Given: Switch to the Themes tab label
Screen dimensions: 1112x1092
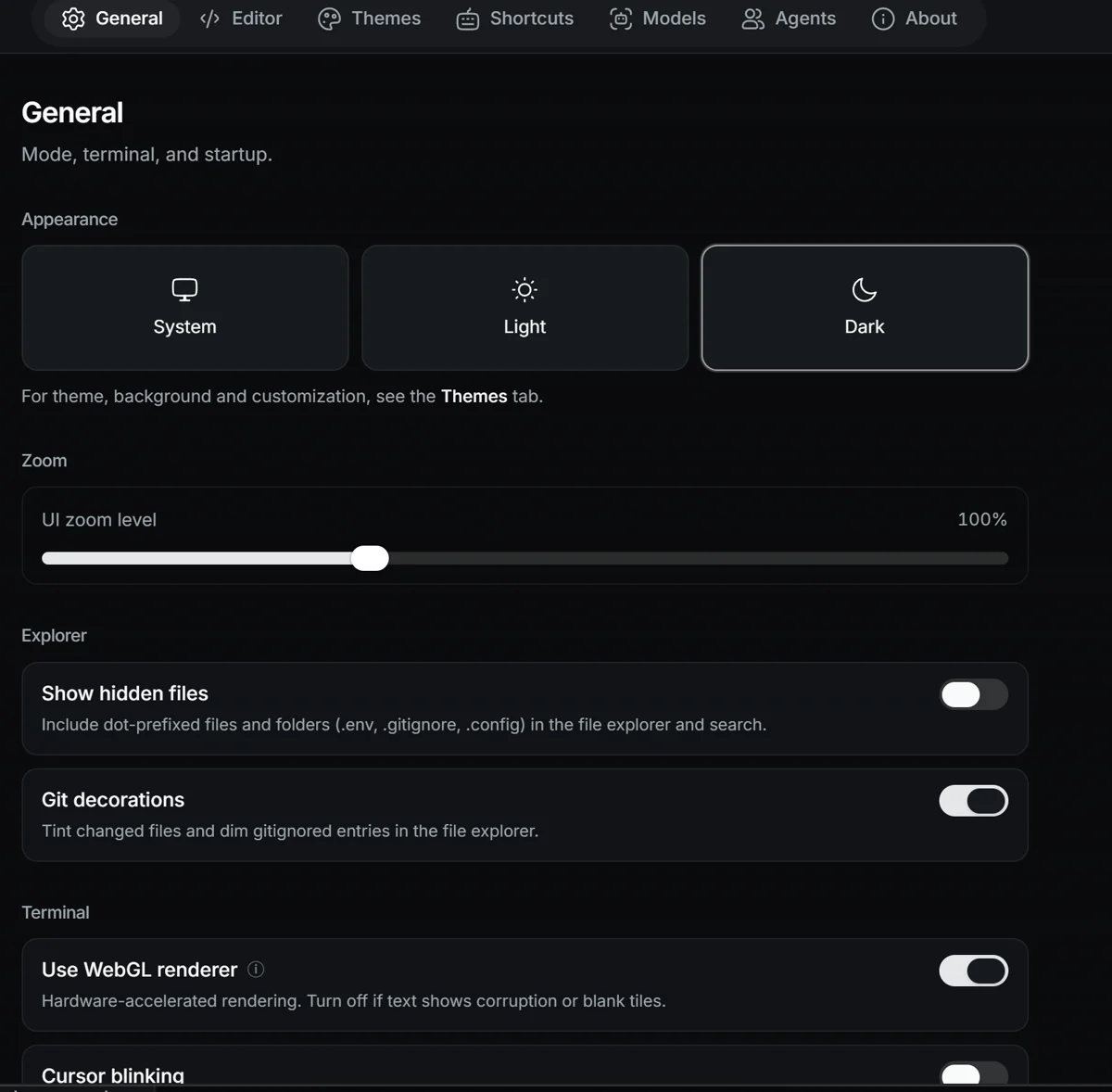Looking at the screenshot, I should click(386, 19).
